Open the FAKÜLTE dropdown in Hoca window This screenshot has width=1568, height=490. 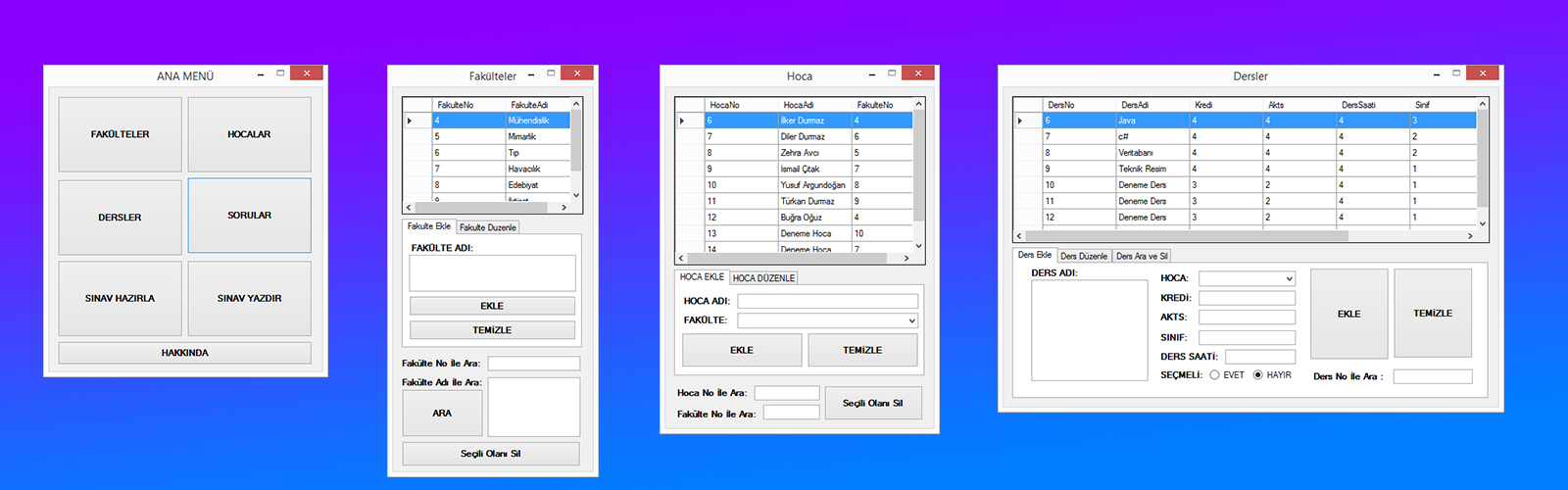point(828,320)
